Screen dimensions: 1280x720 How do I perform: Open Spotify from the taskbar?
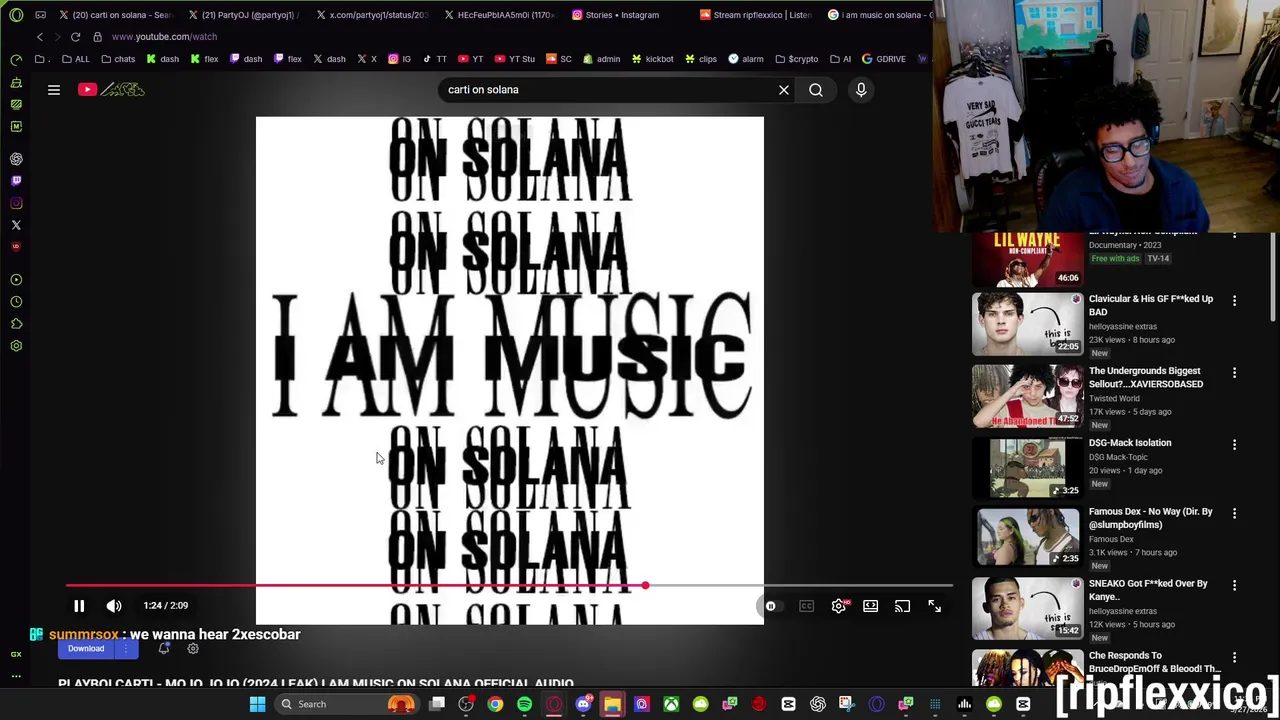point(524,704)
